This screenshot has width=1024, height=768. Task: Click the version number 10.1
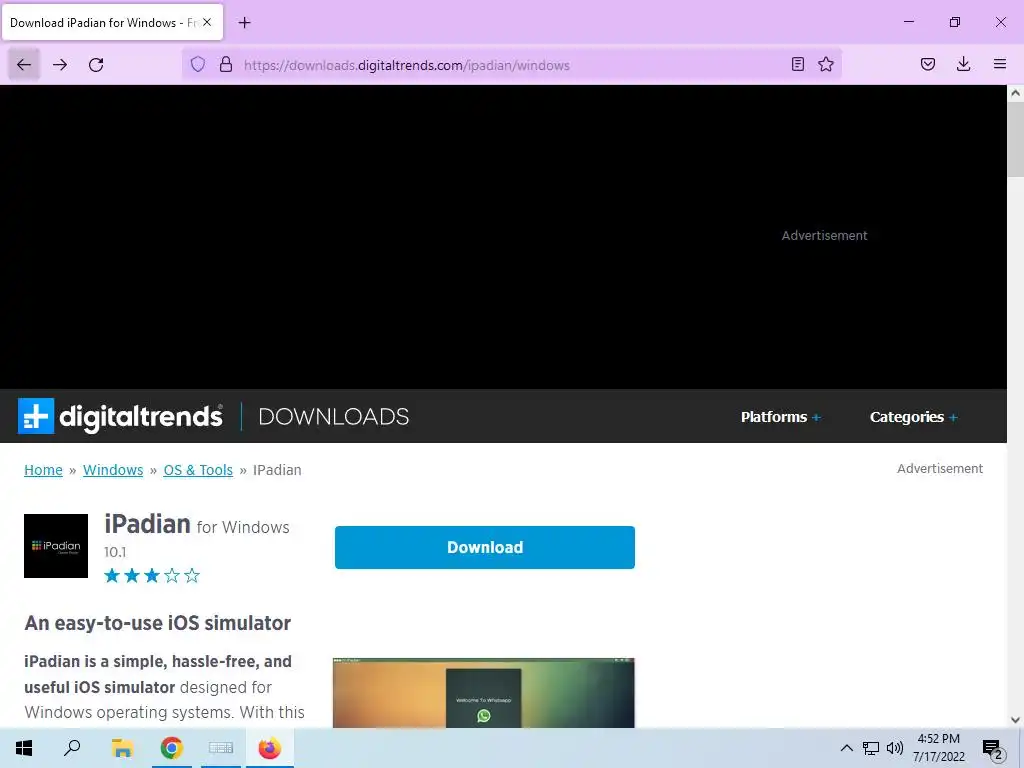[x=115, y=552]
